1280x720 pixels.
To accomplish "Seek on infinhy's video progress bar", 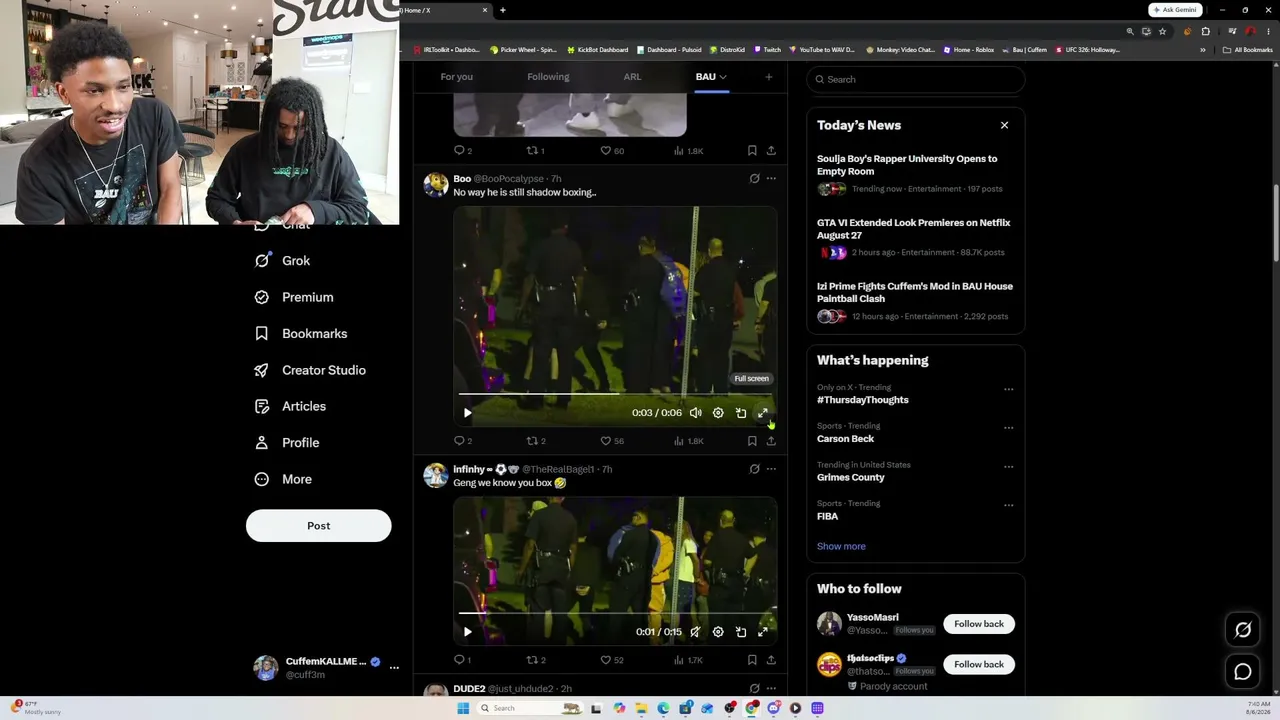I will [x=615, y=613].
